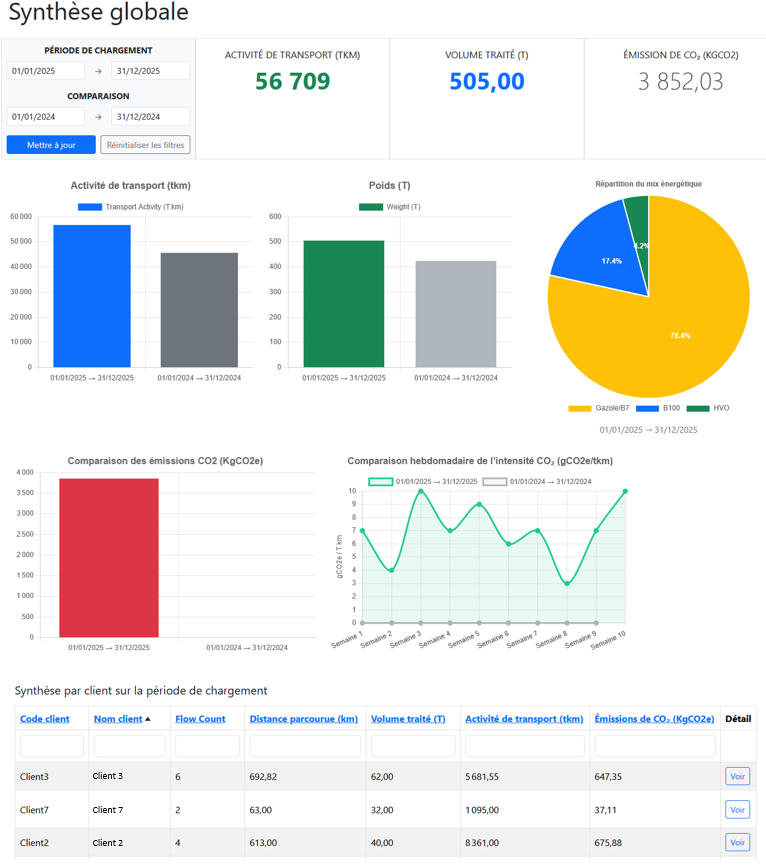Click the Nom client filter input box
This screenshot has width=766, height=865.
(129, 746)
